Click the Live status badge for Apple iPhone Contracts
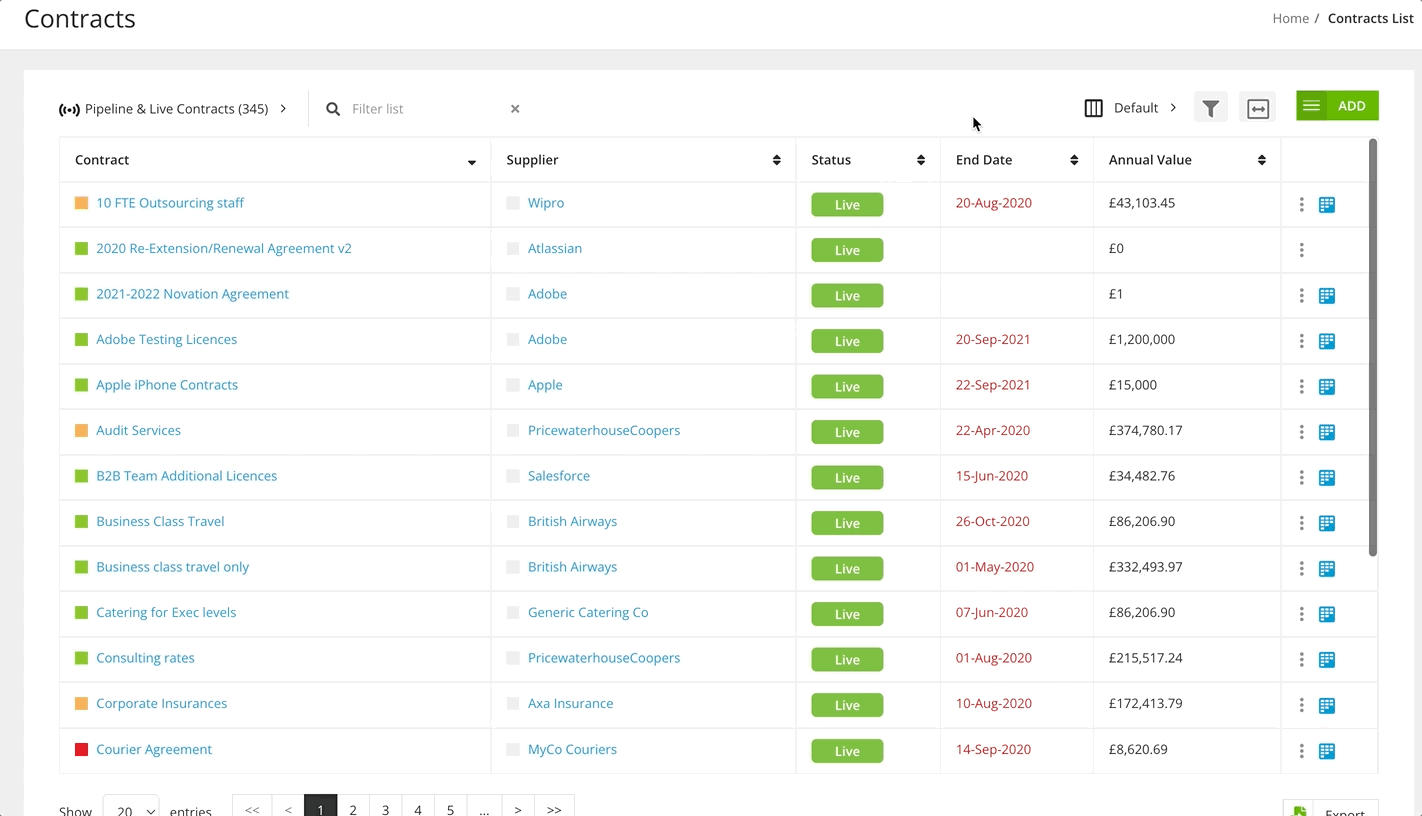 (847, 387)
